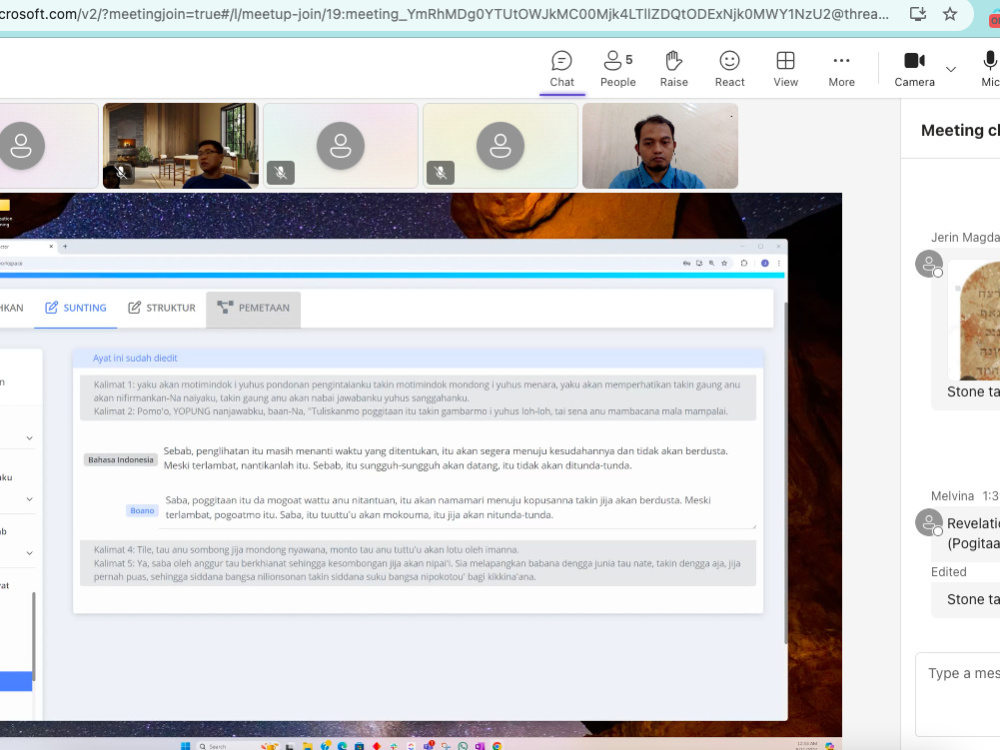
Task: Click inside the Boano translation text area
Action: pos(458,508)
